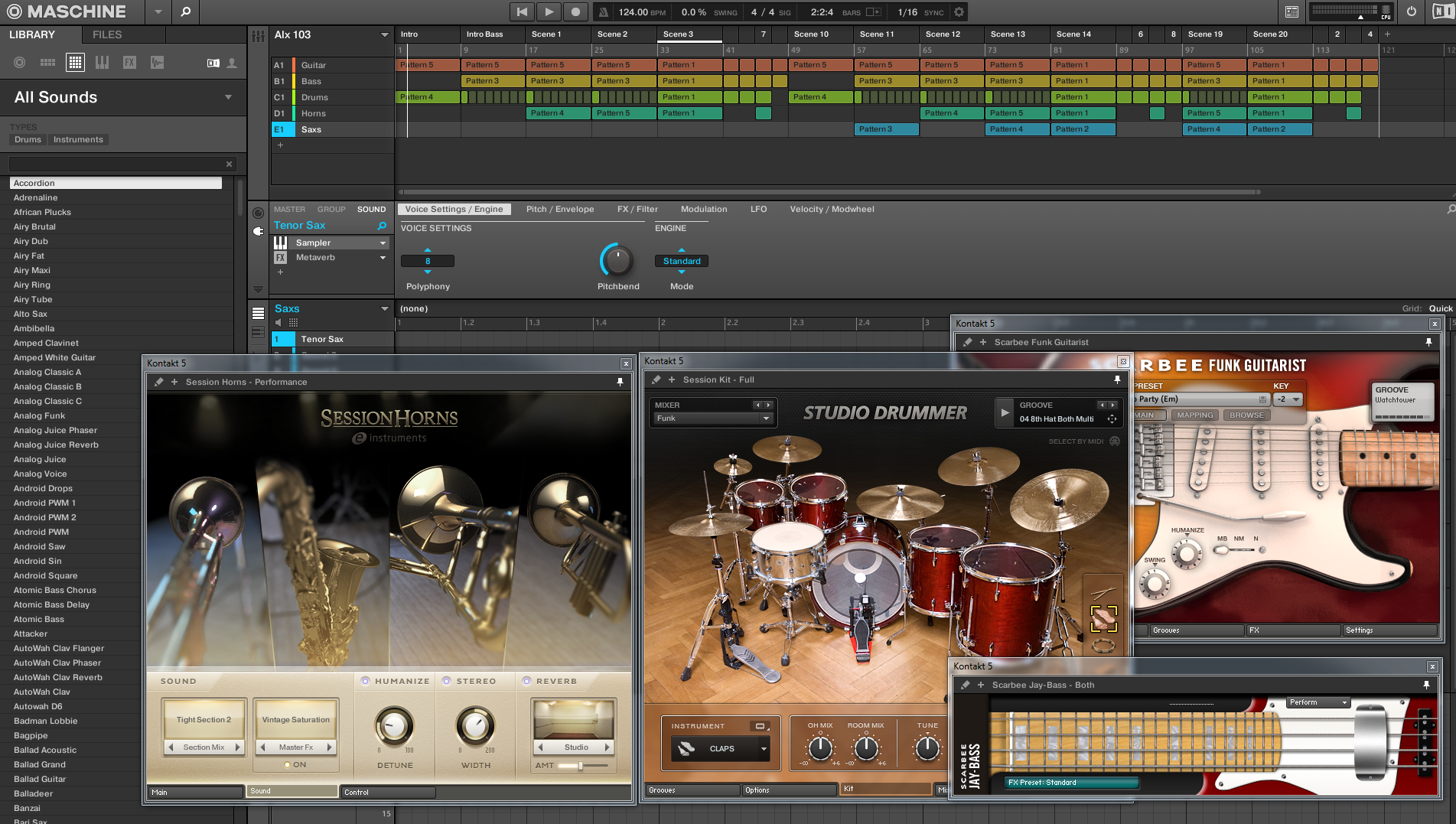Click the metronome icon beside BPM
This screenshot has height=824, width=1456.
[x=604, y=12]
